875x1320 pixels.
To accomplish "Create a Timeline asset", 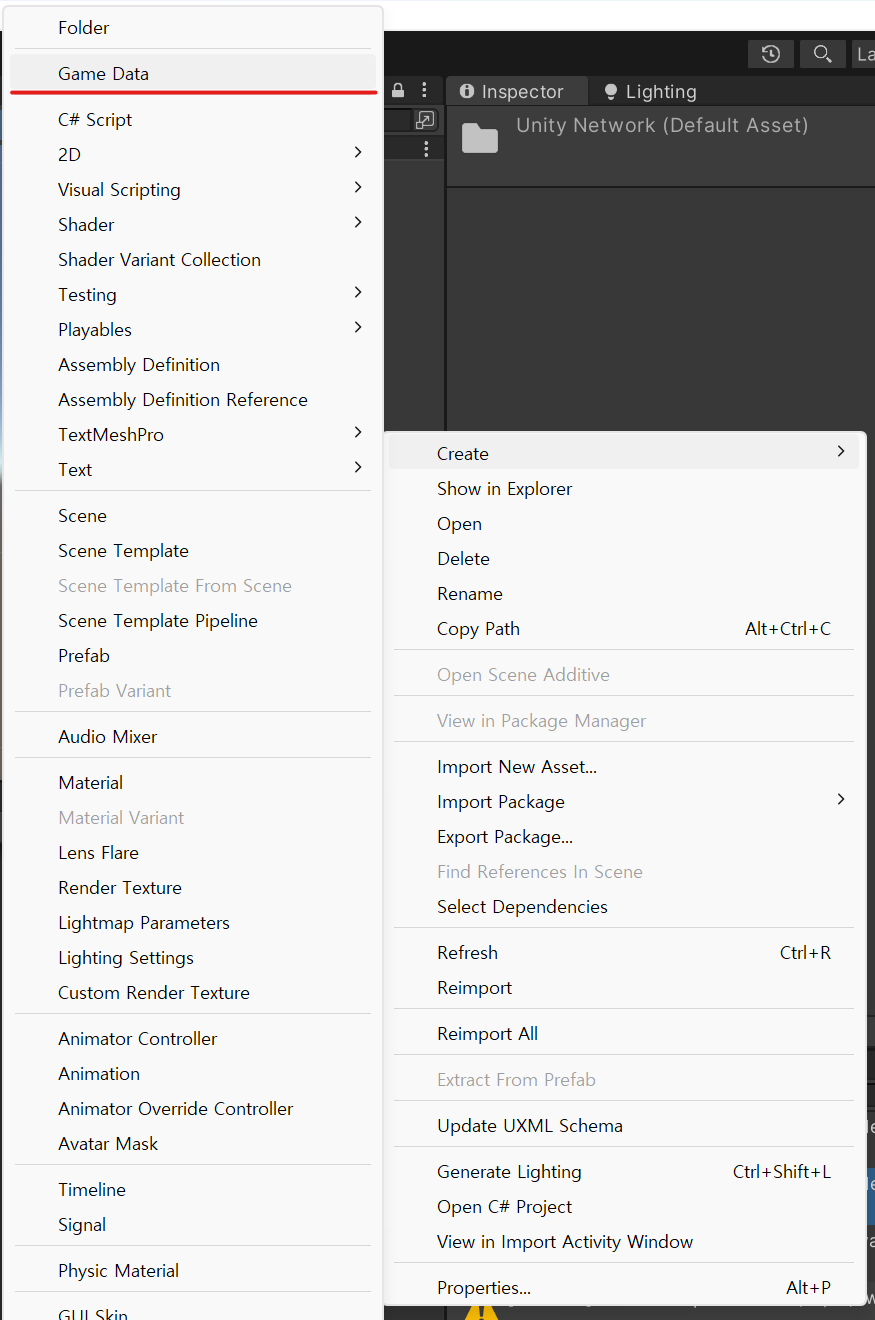I will coord(193,1190).
